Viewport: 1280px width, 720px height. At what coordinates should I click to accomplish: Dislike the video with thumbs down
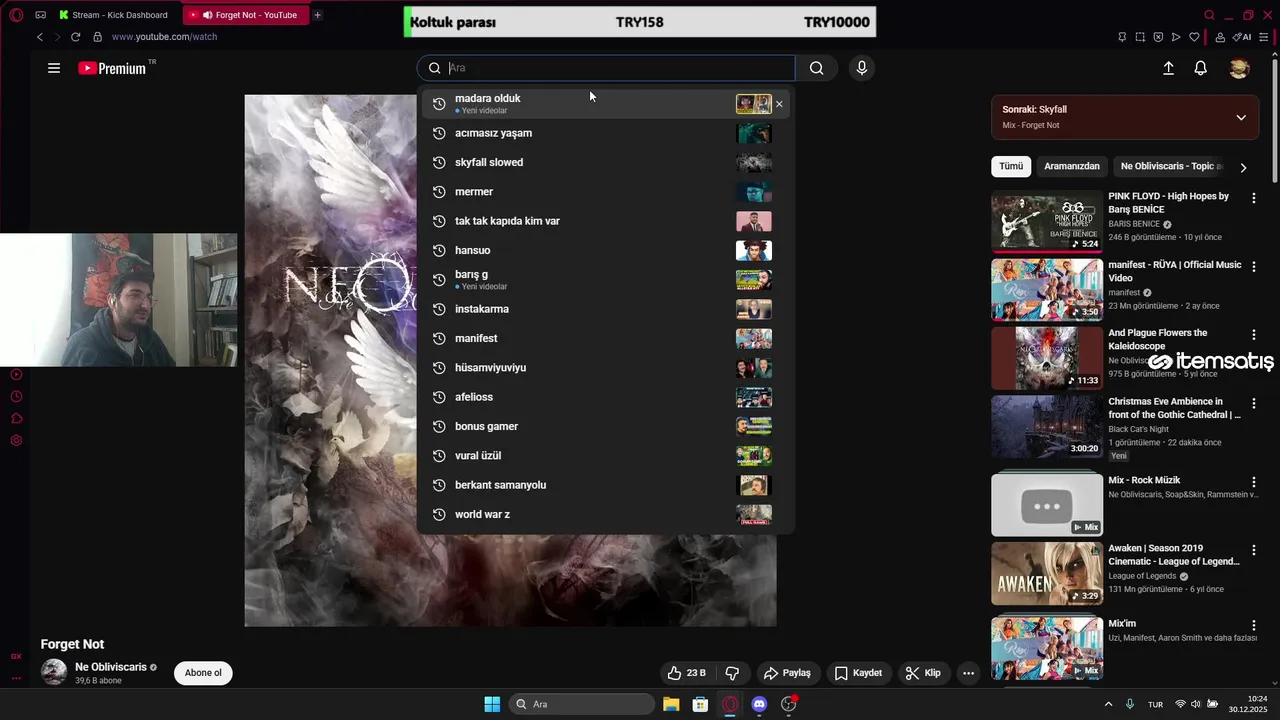click(x=732, y=673)
